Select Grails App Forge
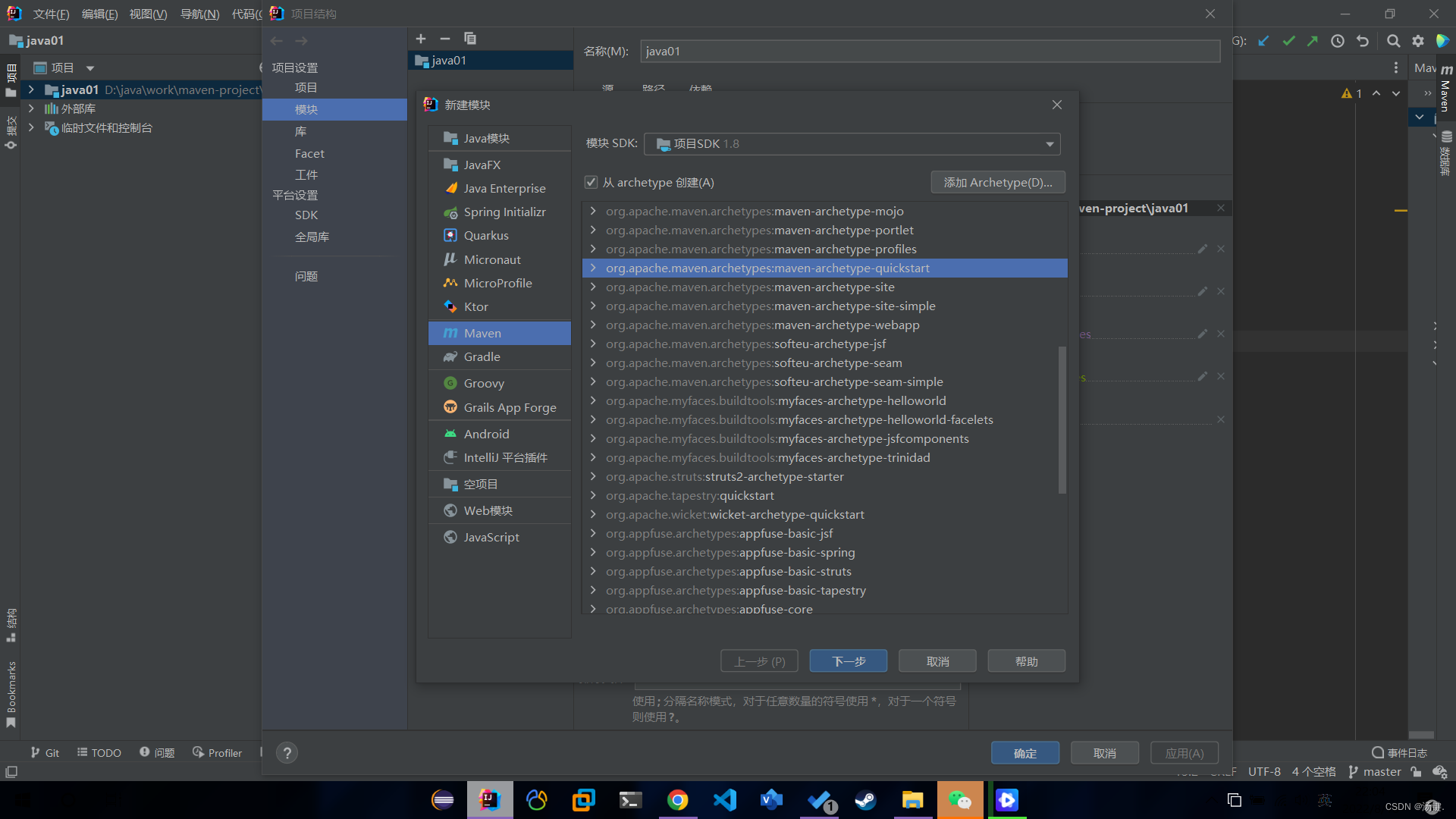 pyautogui.click(x=499, y=407)
